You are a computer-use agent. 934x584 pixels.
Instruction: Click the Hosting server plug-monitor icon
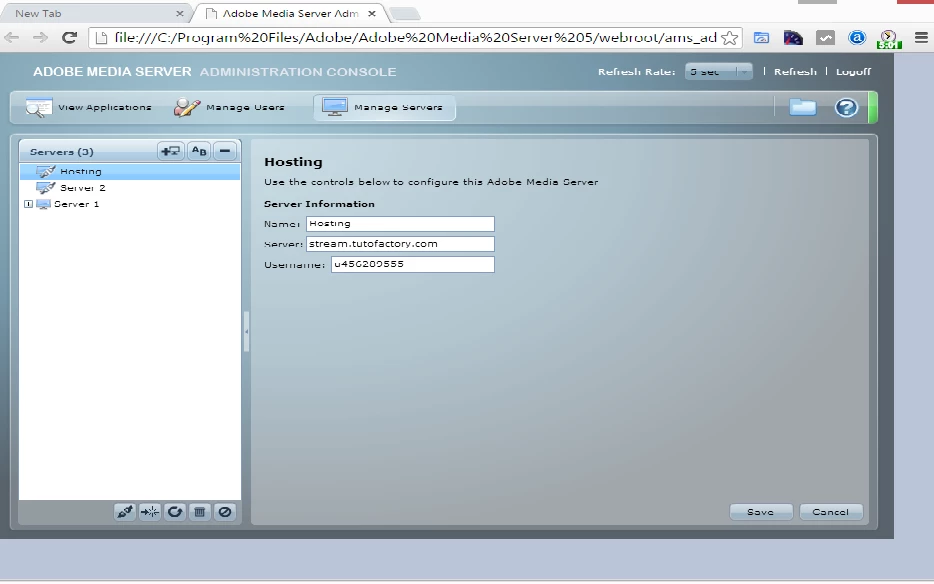(46, 172)
